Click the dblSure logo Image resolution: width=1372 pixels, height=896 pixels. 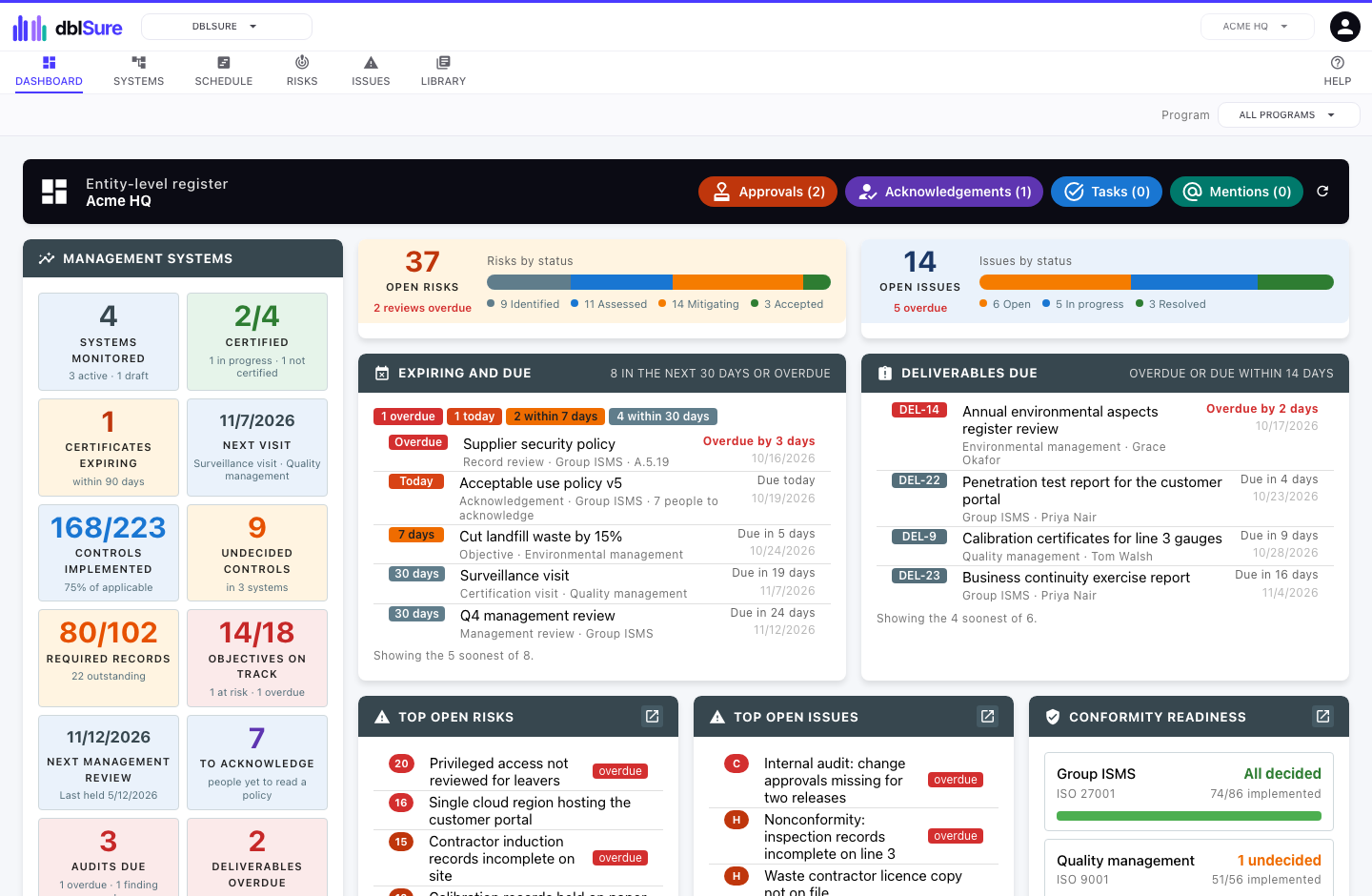(67, 28)
